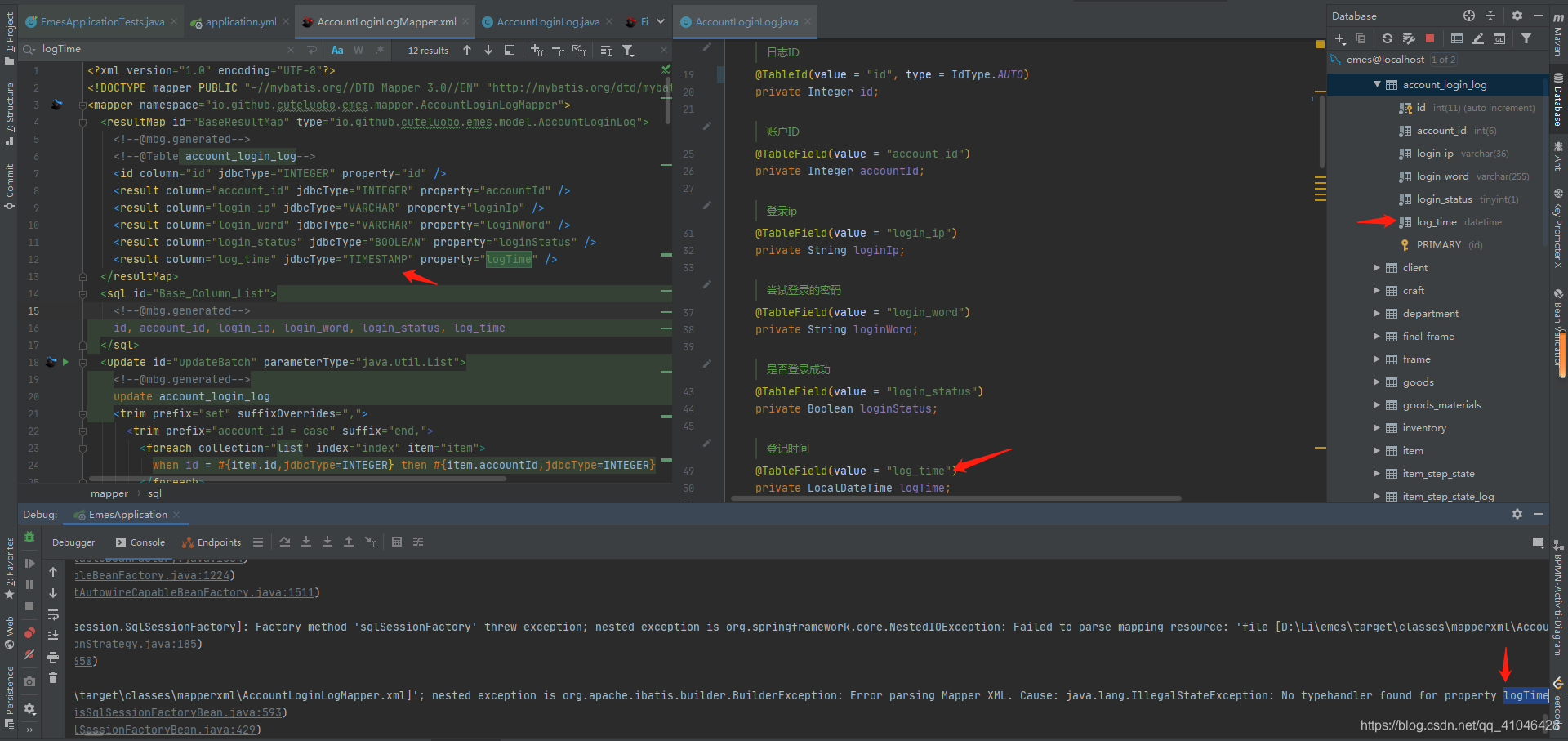
Task: Select all search occurrences
Action: pyautogui.click(x=579, y=50)
